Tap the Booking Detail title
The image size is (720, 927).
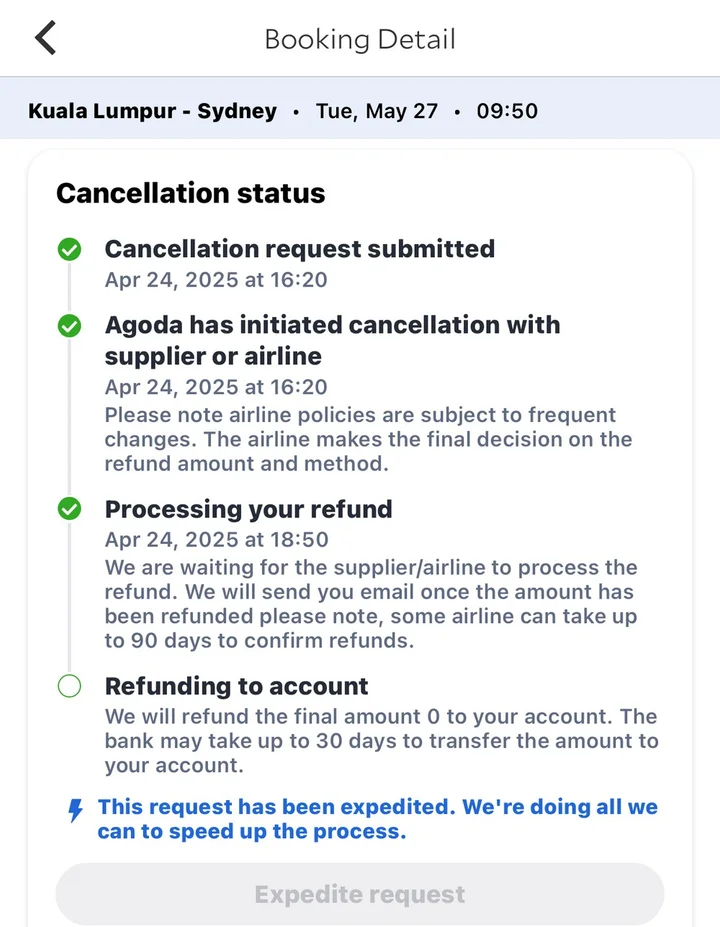[x=360, y=40]
